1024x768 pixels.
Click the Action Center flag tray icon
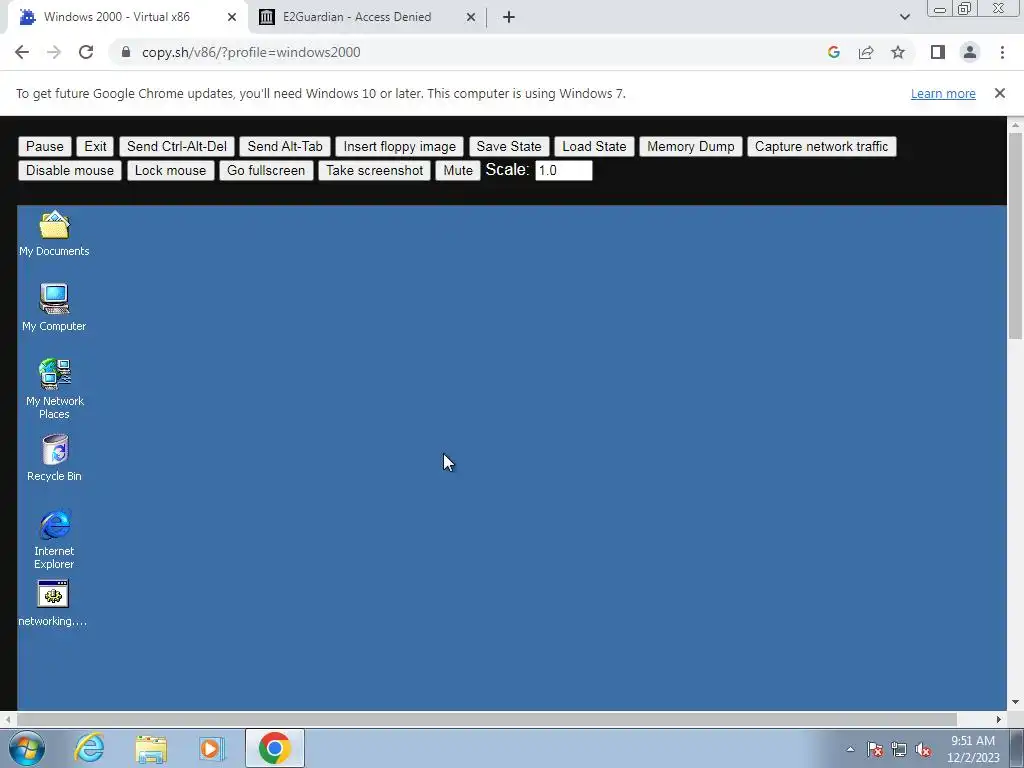click(x=875, y=749)
